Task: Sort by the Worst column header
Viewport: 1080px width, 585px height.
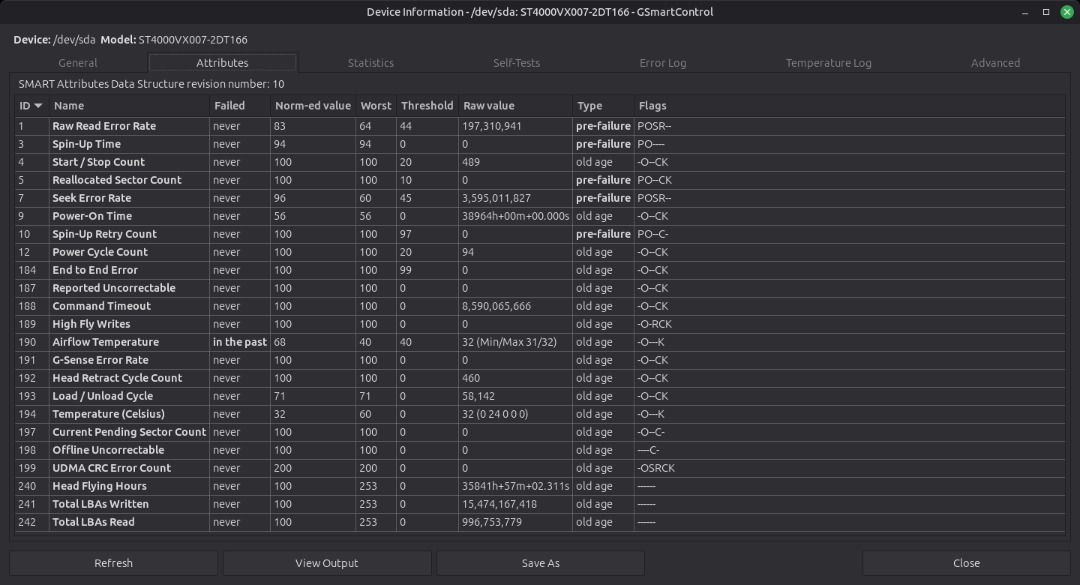Action: point(376,105)
